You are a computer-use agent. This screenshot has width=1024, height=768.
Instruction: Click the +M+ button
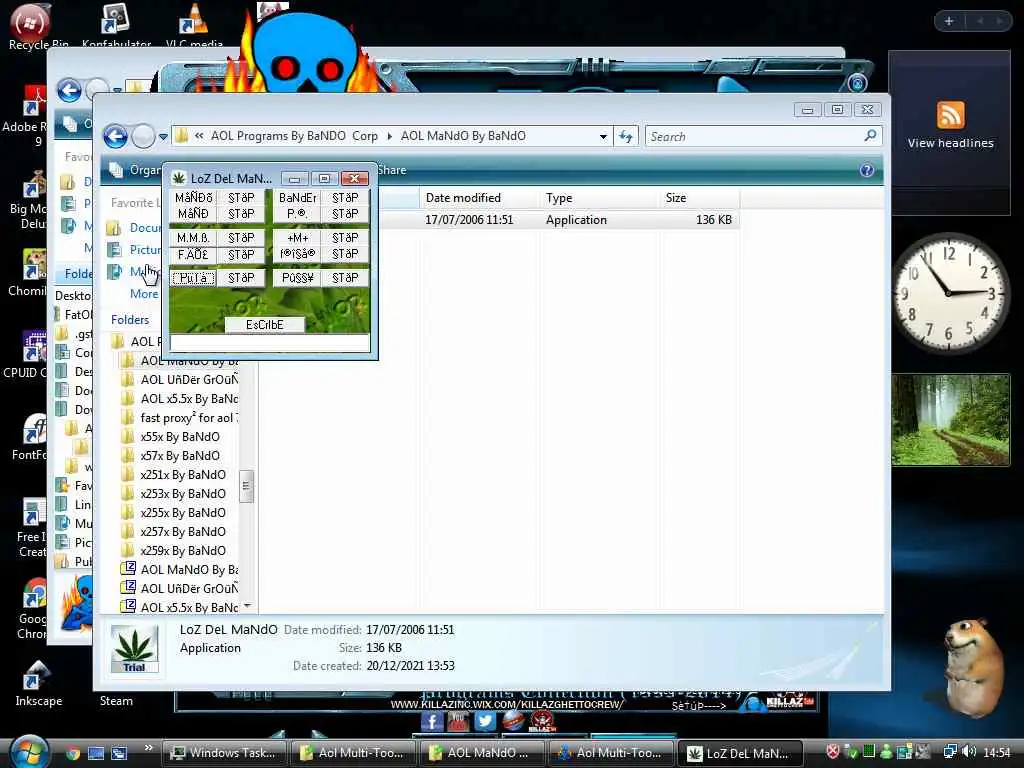click(x=297, y=238)
